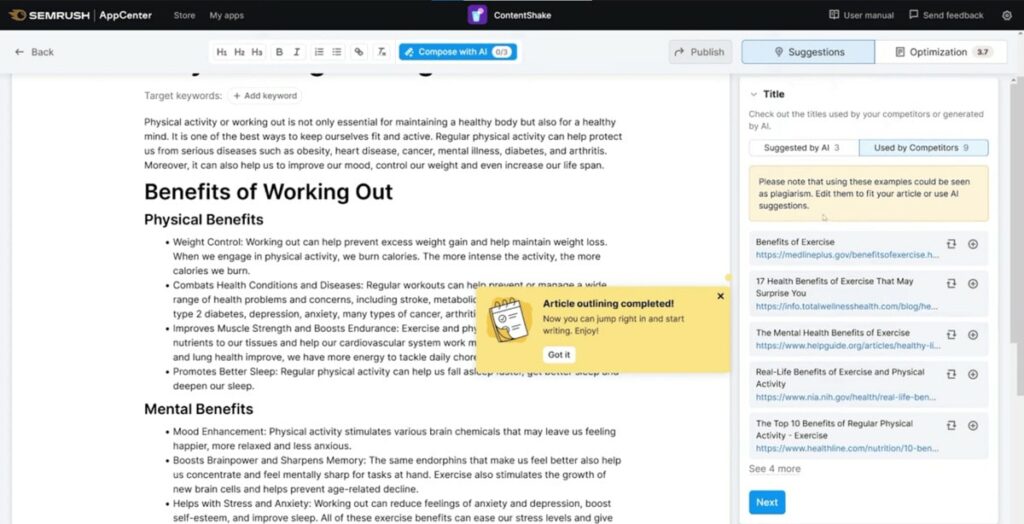The width and height of the screenshot is (1024, 524).
Task: Open settings gear icon
Action: [x=1006, y=15]
